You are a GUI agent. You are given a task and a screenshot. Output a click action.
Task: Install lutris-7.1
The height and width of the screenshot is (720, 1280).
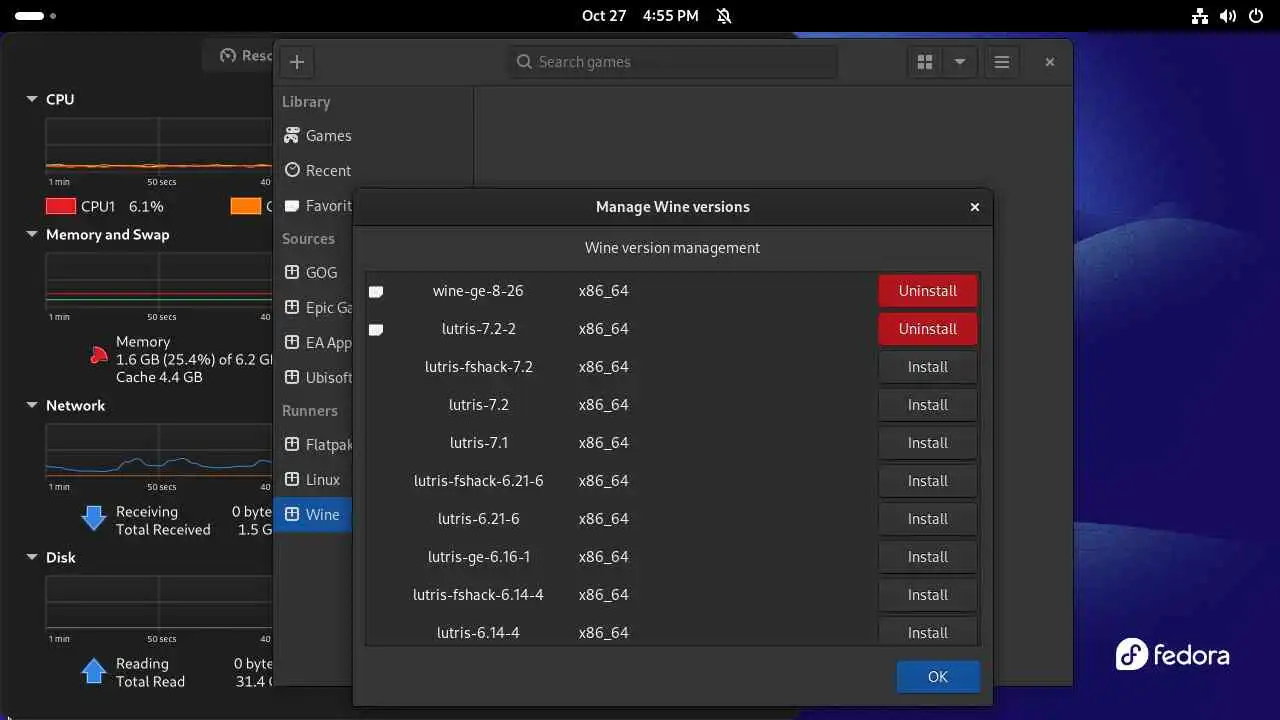928,443
